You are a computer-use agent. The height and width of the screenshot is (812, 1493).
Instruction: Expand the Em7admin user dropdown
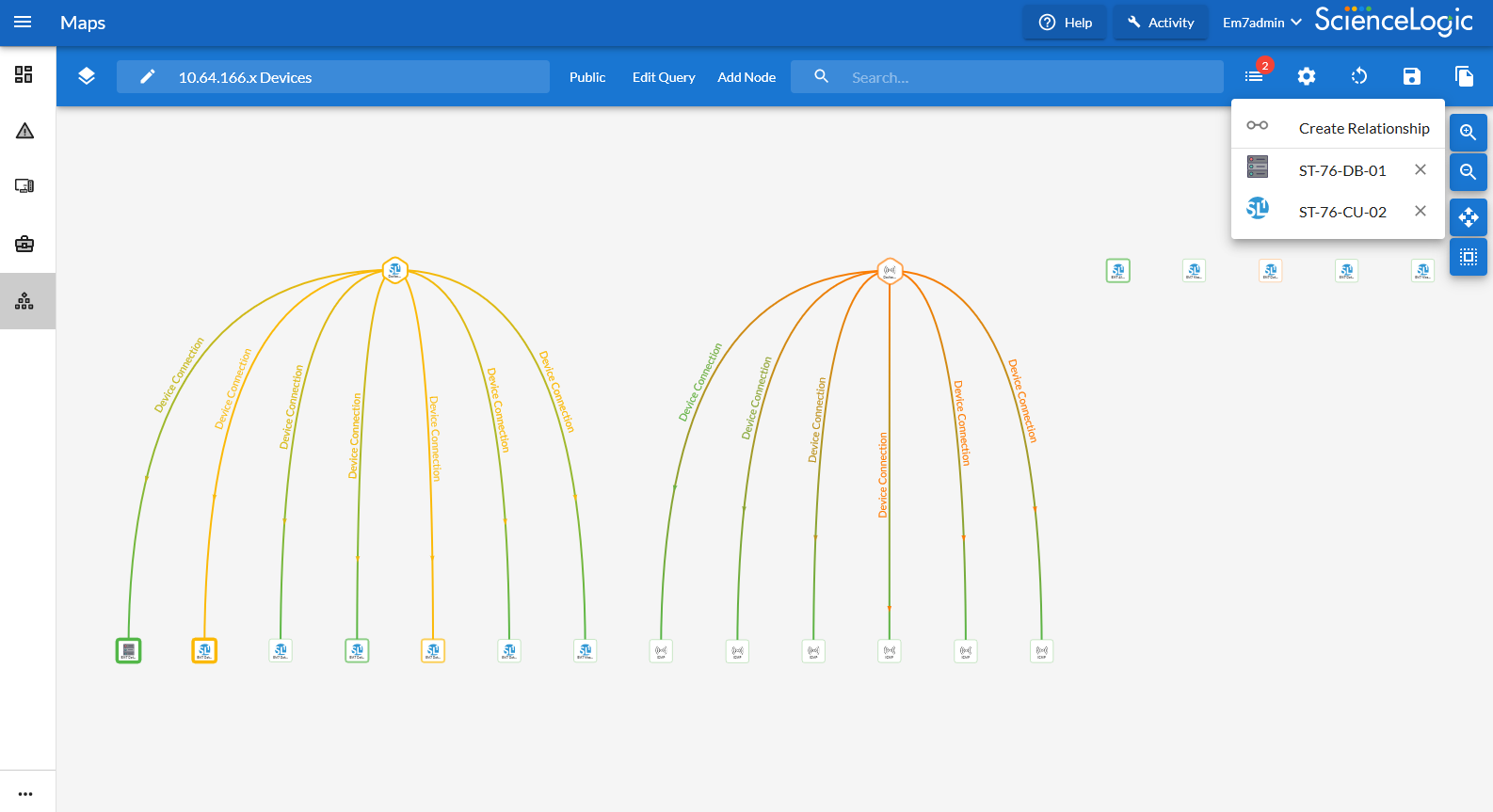pyautogui.click(x=1261, y=23)
